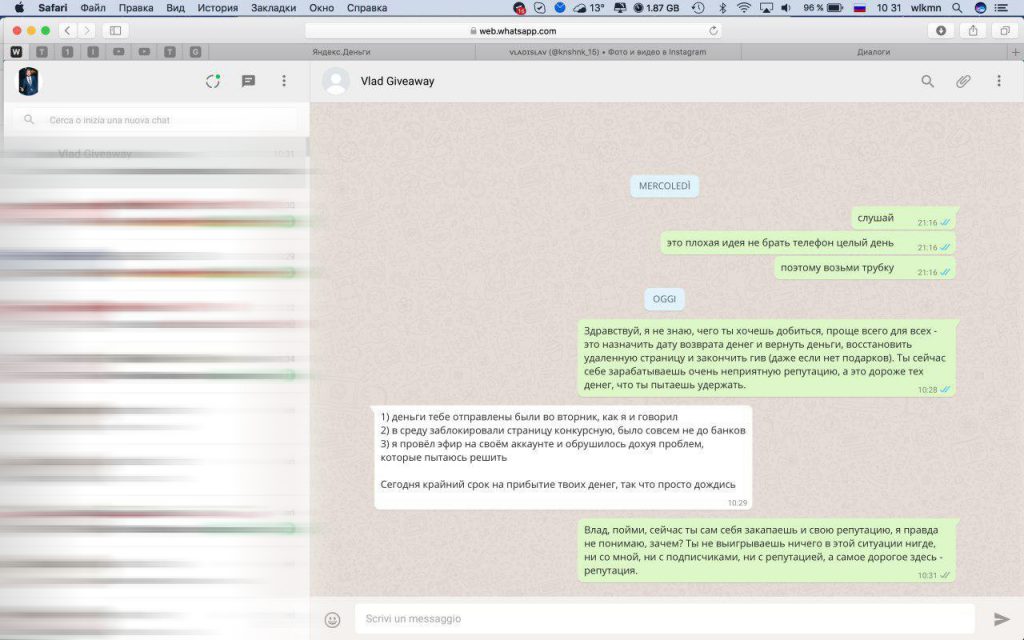Open the WhatsApp status updates icon
The height and width of the screenshot is (640, 1024).
[x=213, y=81]
